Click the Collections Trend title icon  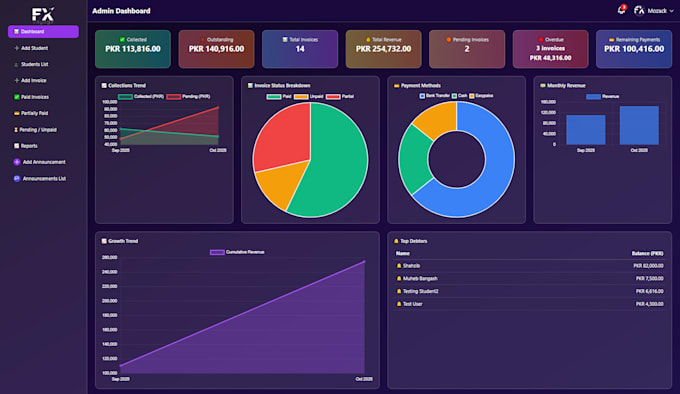pos(104,86)
